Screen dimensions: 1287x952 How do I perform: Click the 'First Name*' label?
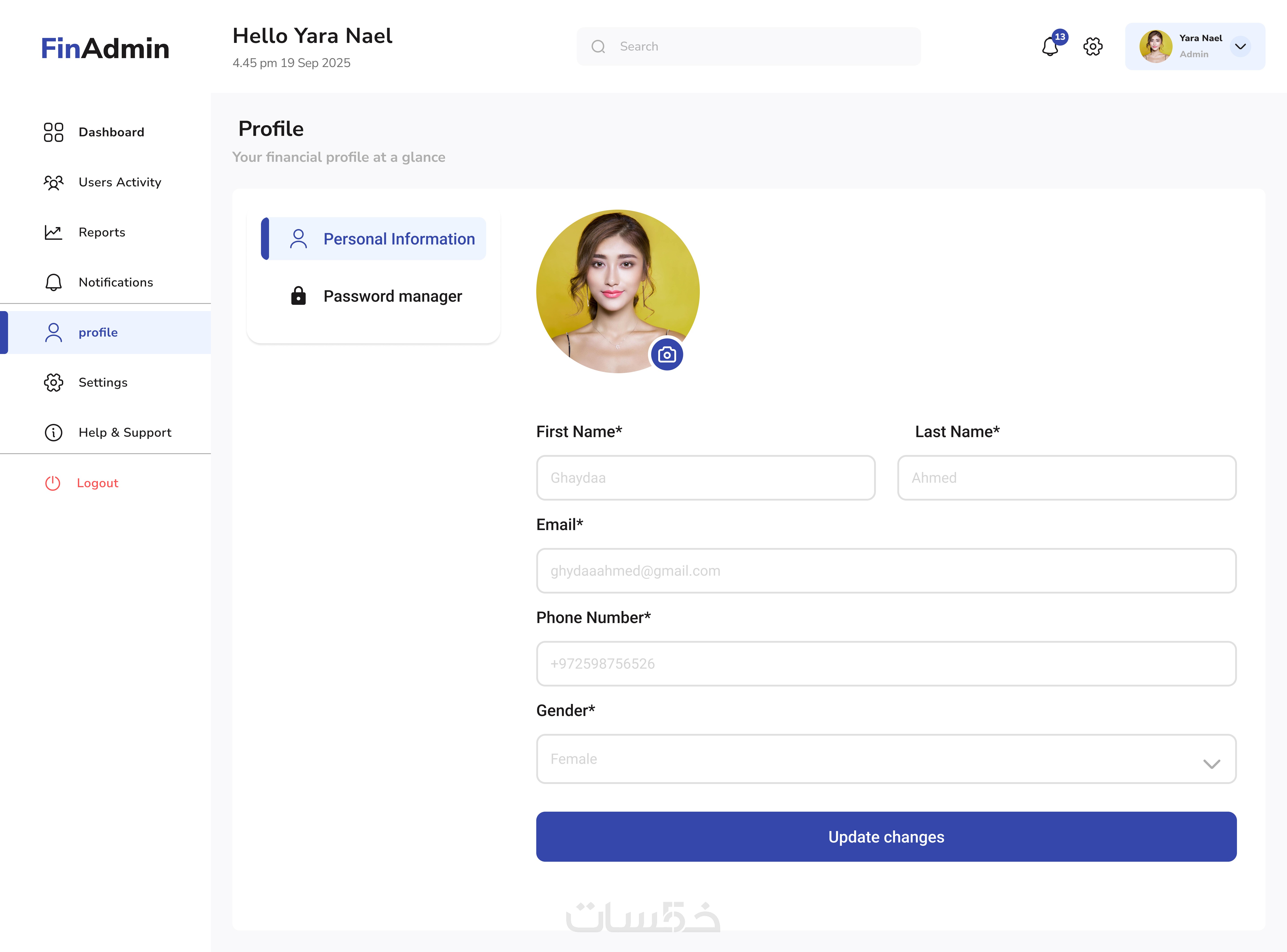579,432
